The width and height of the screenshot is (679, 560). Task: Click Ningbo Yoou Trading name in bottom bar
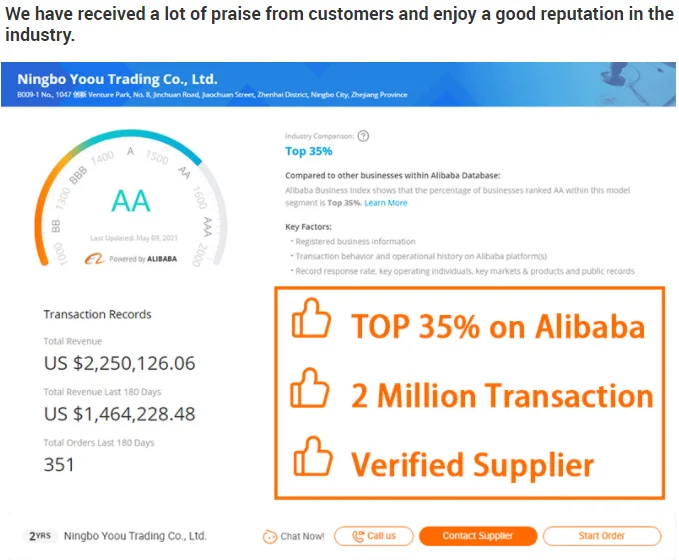click(135, 536)
